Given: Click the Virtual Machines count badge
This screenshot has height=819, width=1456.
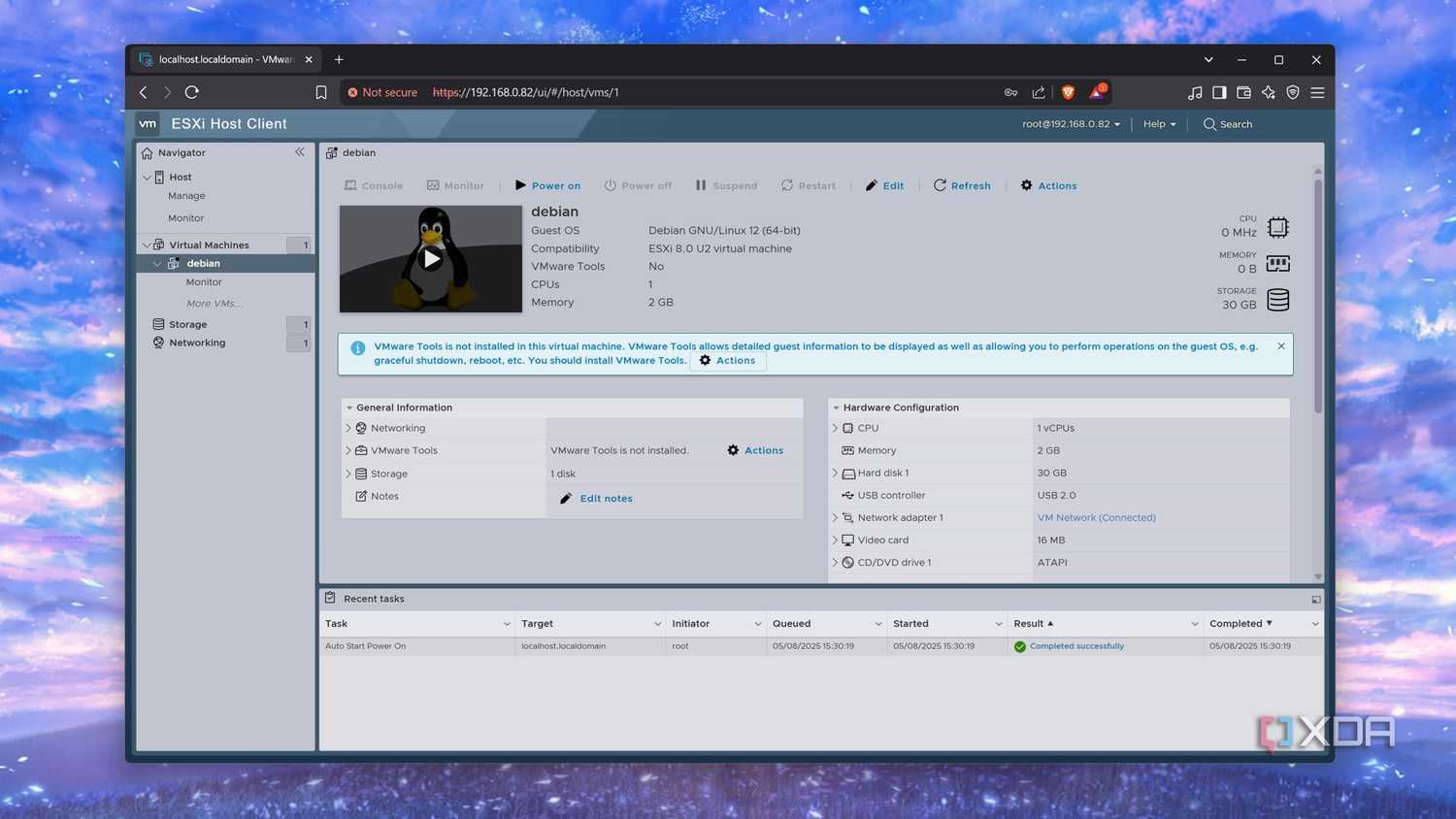Looking at the screenshot, I should coord(299,245).
